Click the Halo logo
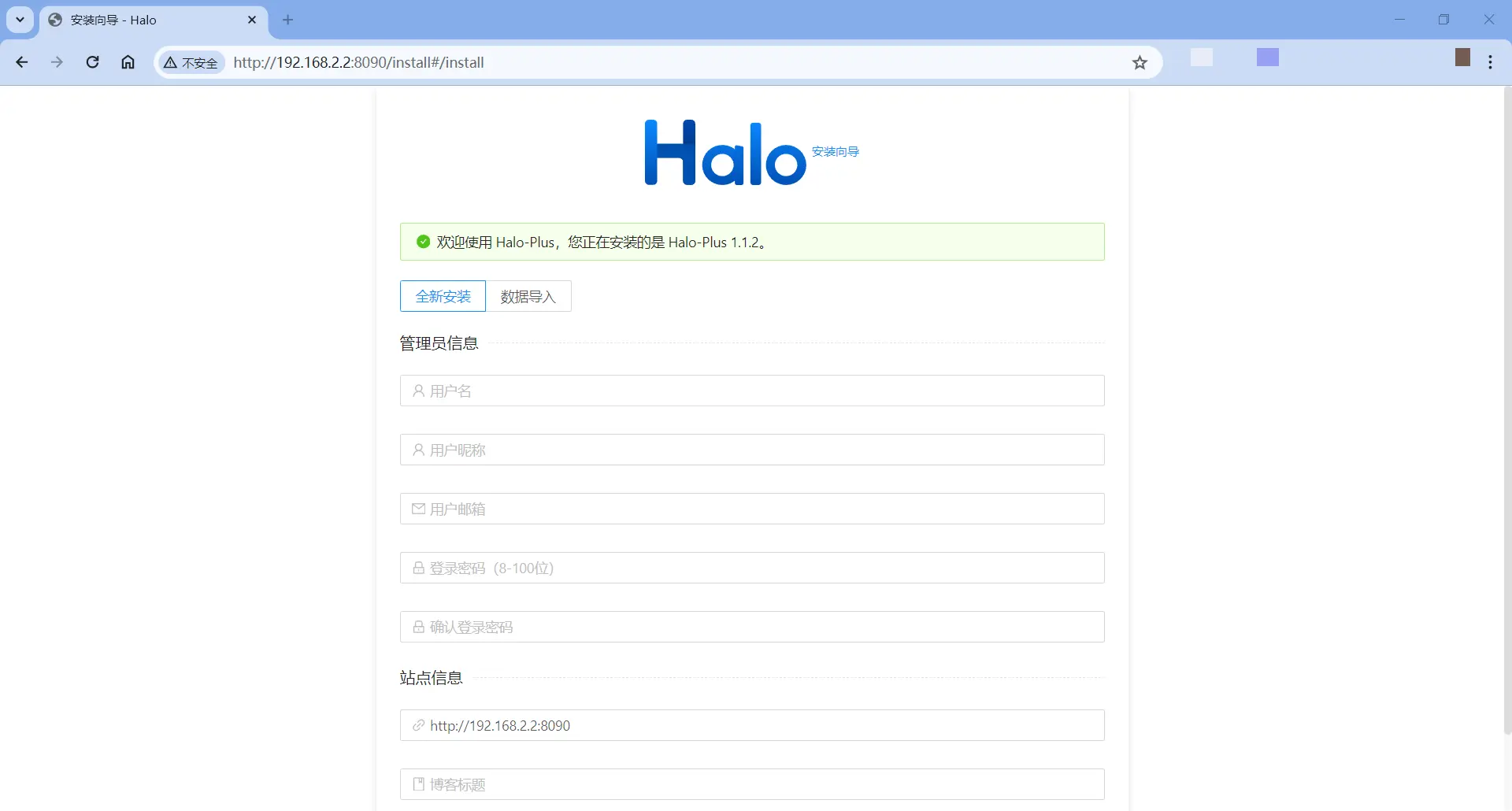1512x811 pixels. pyautogui.click(x=724, y=153)
